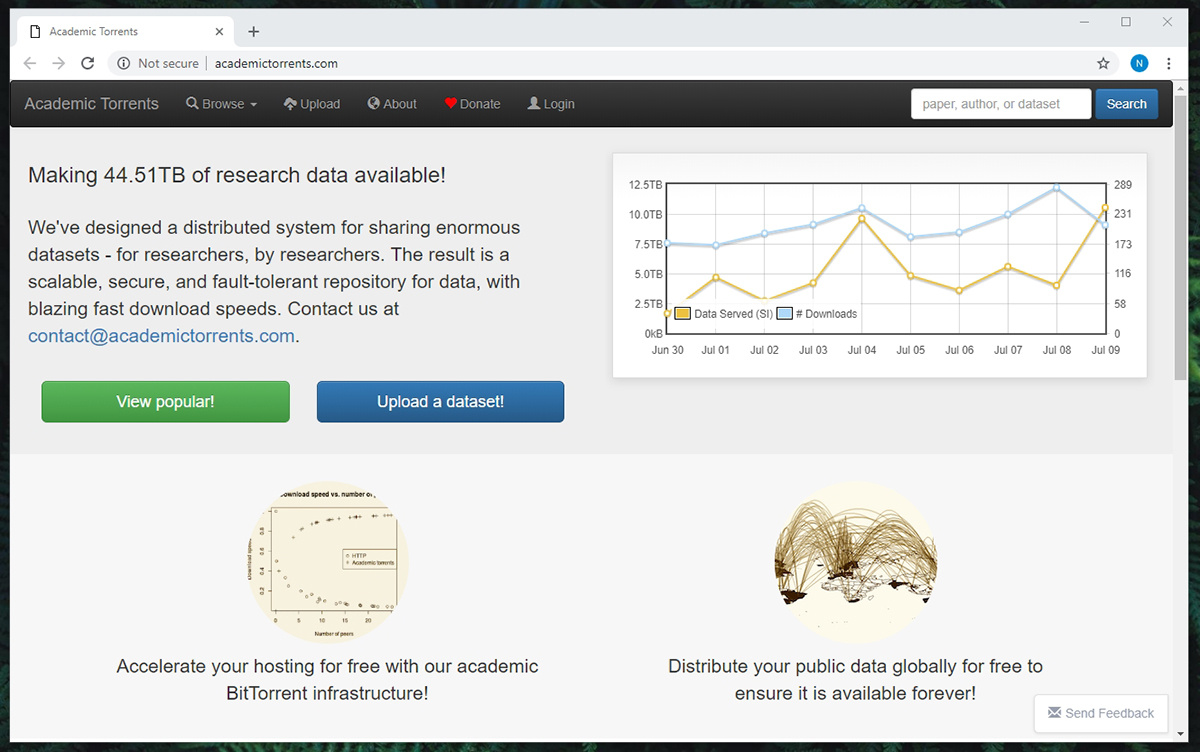Click the Not secure site info icon
Viewport: 1200px width, 752px height.
[x=124, y=63]
